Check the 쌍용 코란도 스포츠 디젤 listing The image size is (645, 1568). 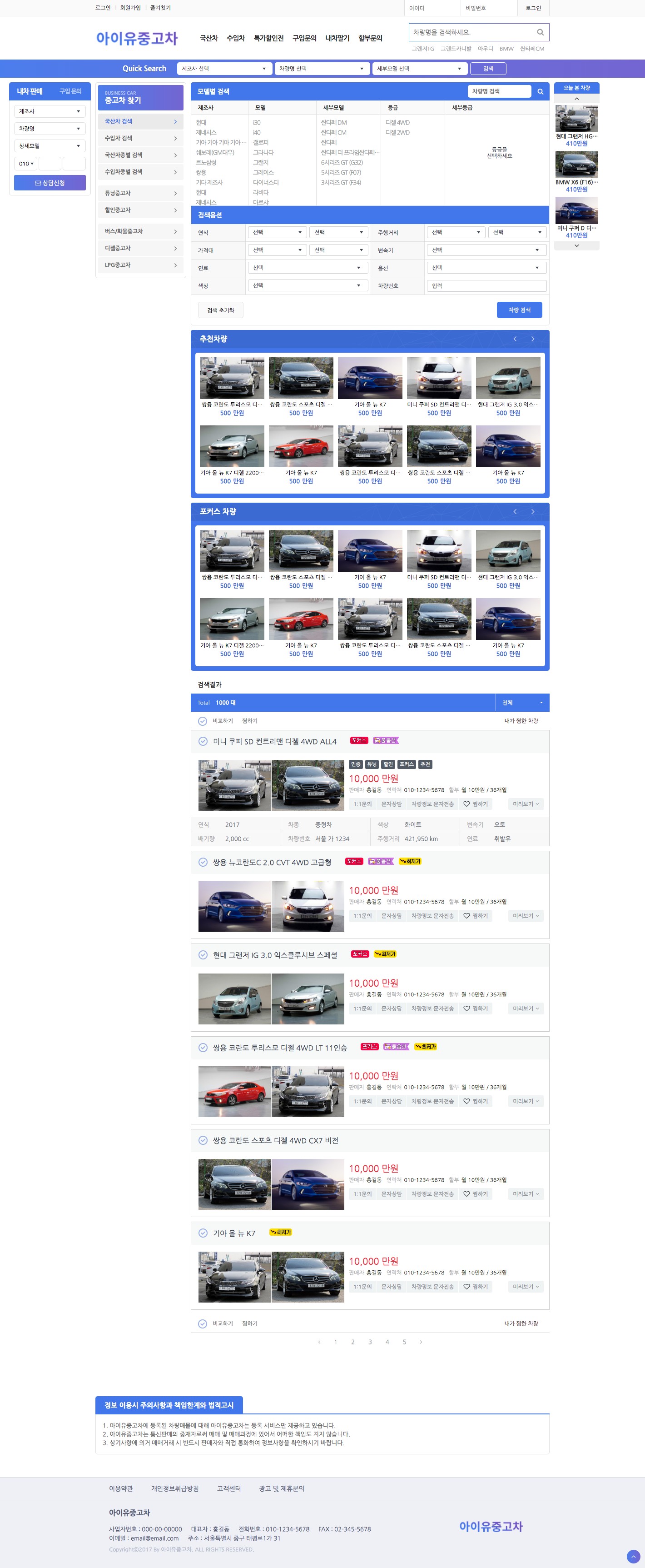203,1140
